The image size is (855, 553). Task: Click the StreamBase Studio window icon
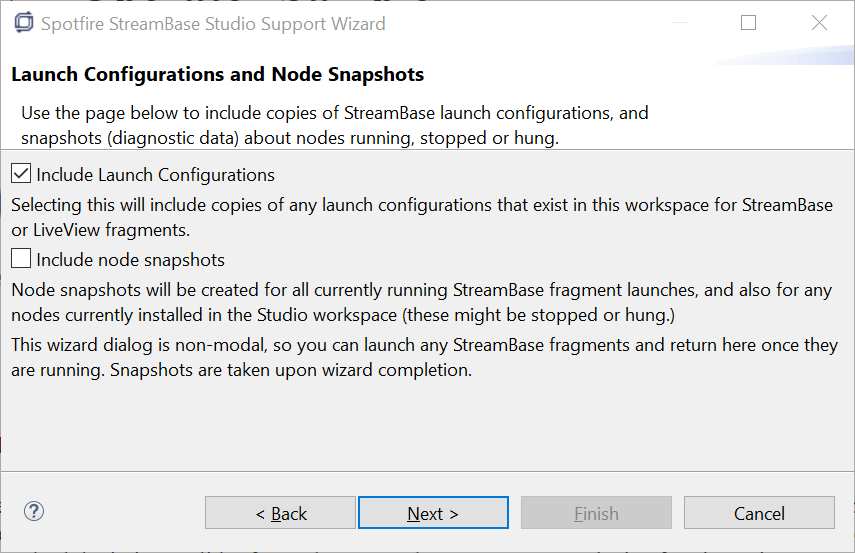23,23
